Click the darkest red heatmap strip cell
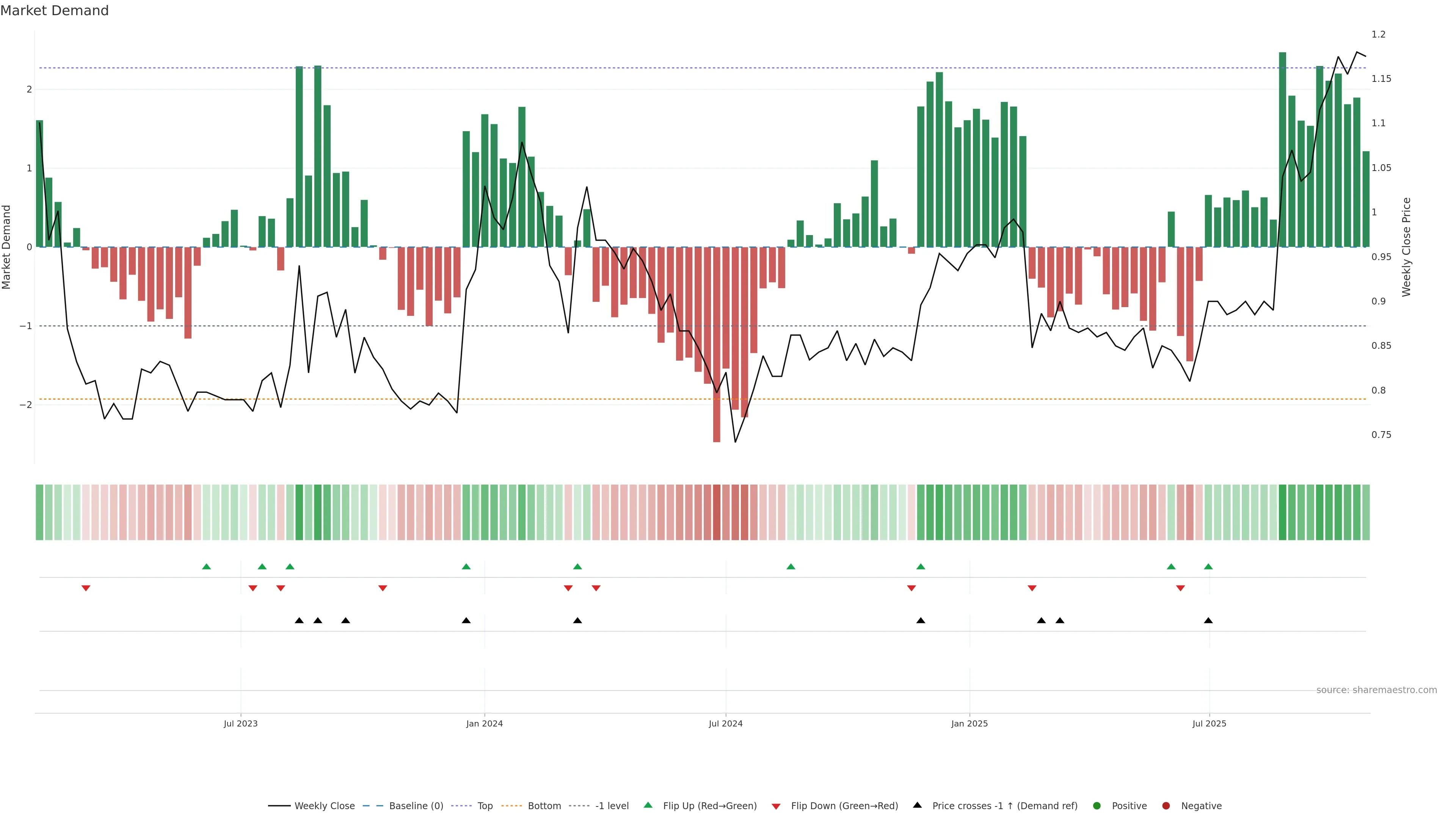 (716, 512)
